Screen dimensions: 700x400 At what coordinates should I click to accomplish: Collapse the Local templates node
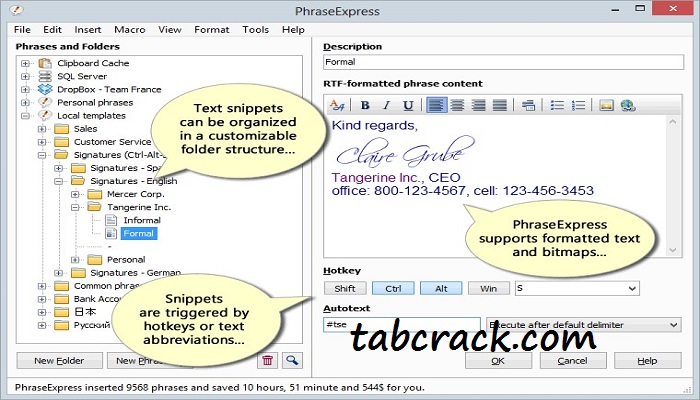pos(25,116)
